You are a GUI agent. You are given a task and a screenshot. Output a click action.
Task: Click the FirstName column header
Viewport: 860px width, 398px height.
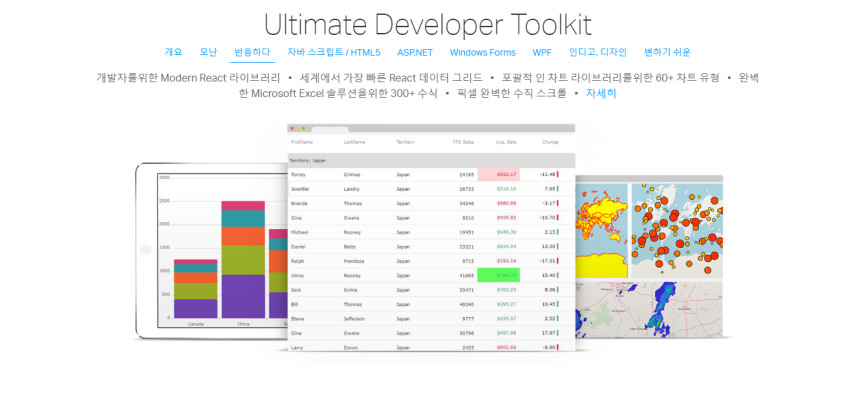[x=302, y=142]
